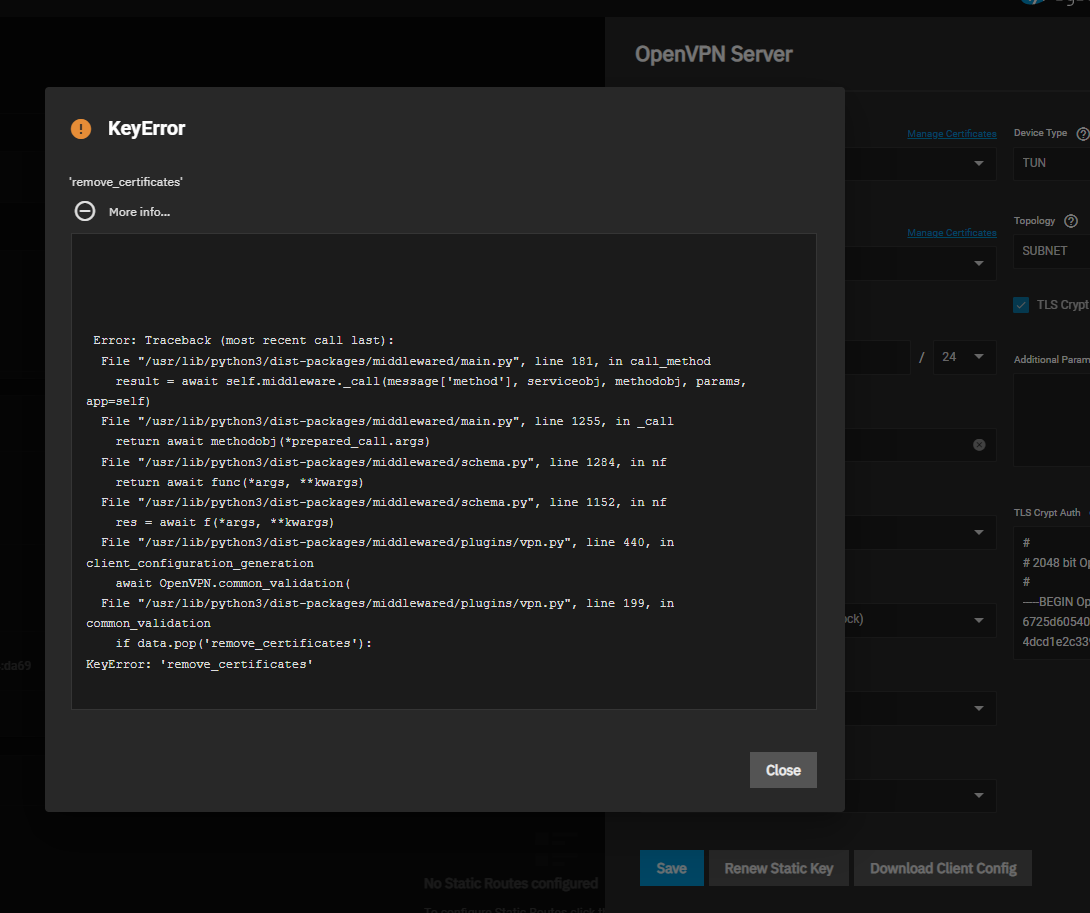
Task: Toggle the TLS Crypt checkbox
Action: [1020, 305]
